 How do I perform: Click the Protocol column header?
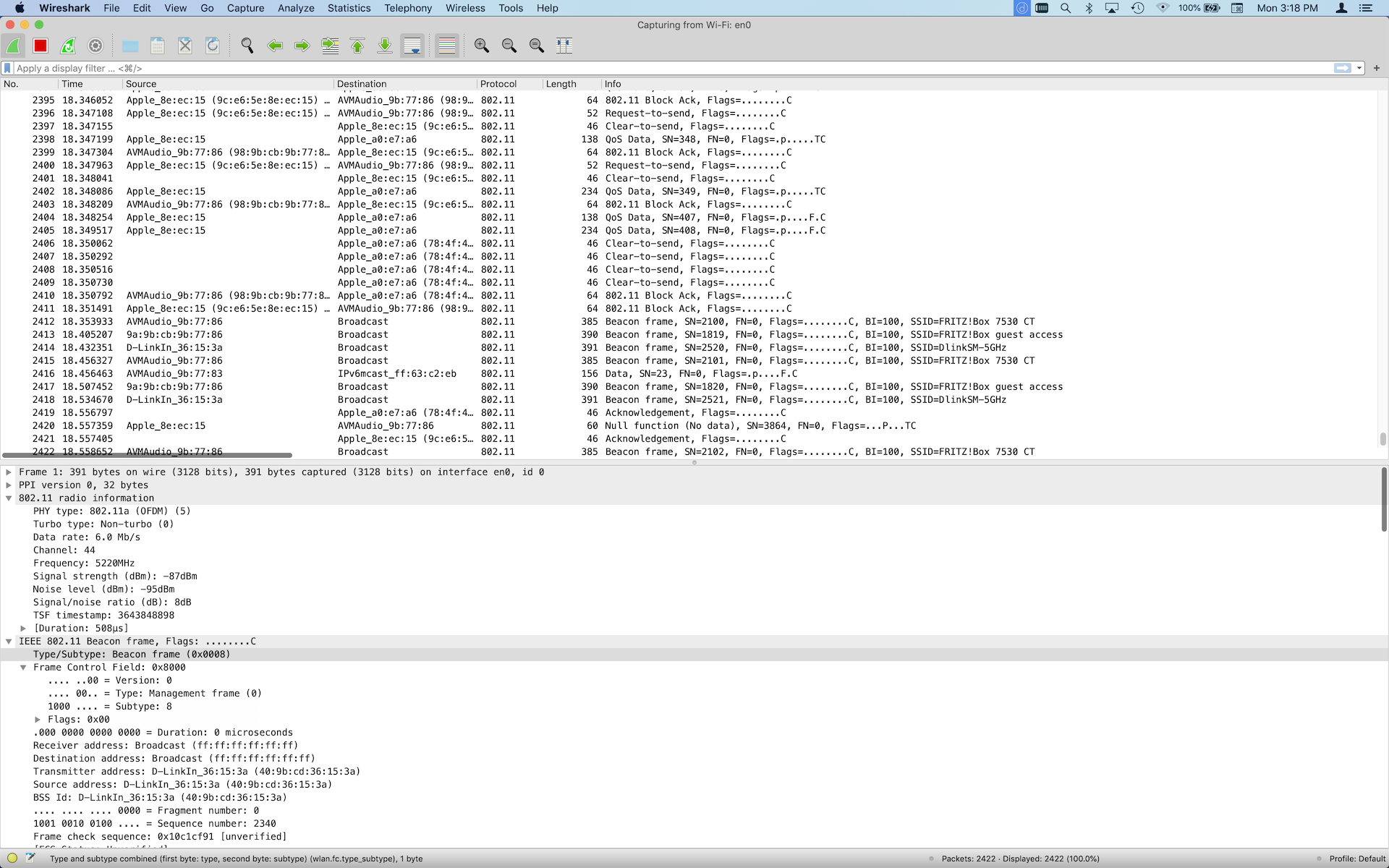pyautogui.click(x=498, y=84)
